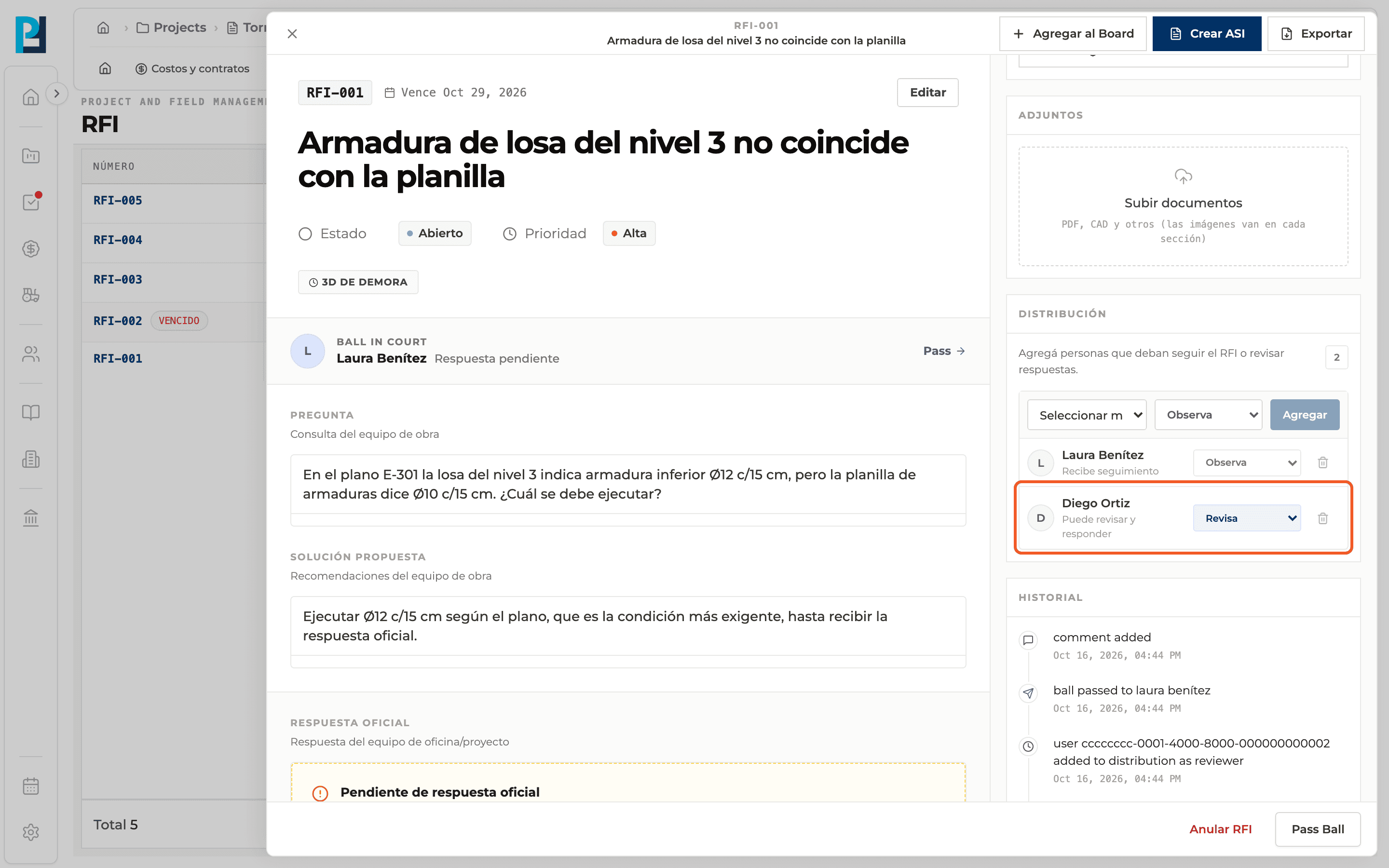Open the documents building icon in sidebar
1389x868 pixels.
pos(31,459)
